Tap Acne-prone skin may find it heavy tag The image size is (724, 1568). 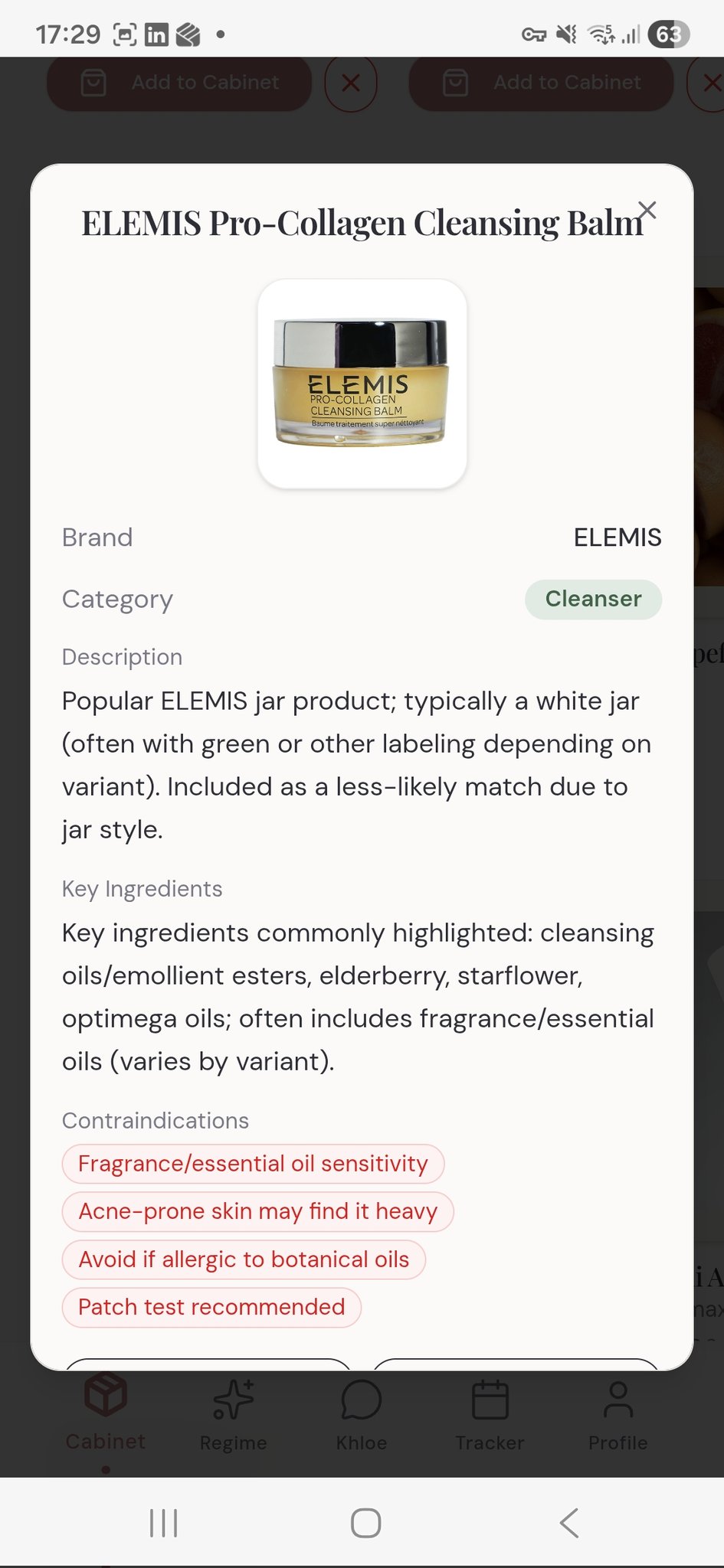click(x=257, y=1211)
